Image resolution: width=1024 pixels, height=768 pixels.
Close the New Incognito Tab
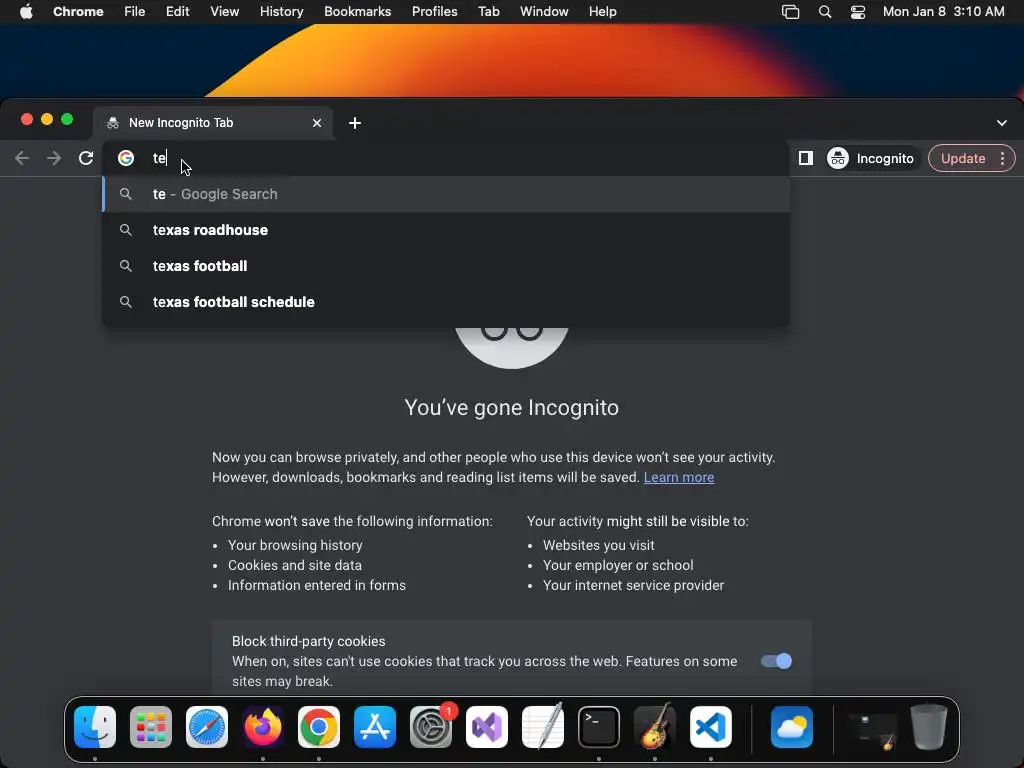pyautogui.click(x=317, y=123)
